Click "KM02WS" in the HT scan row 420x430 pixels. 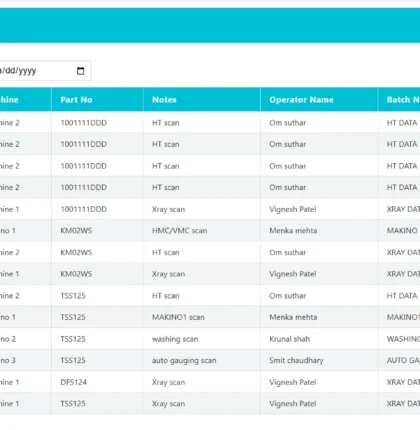(76, 252)
